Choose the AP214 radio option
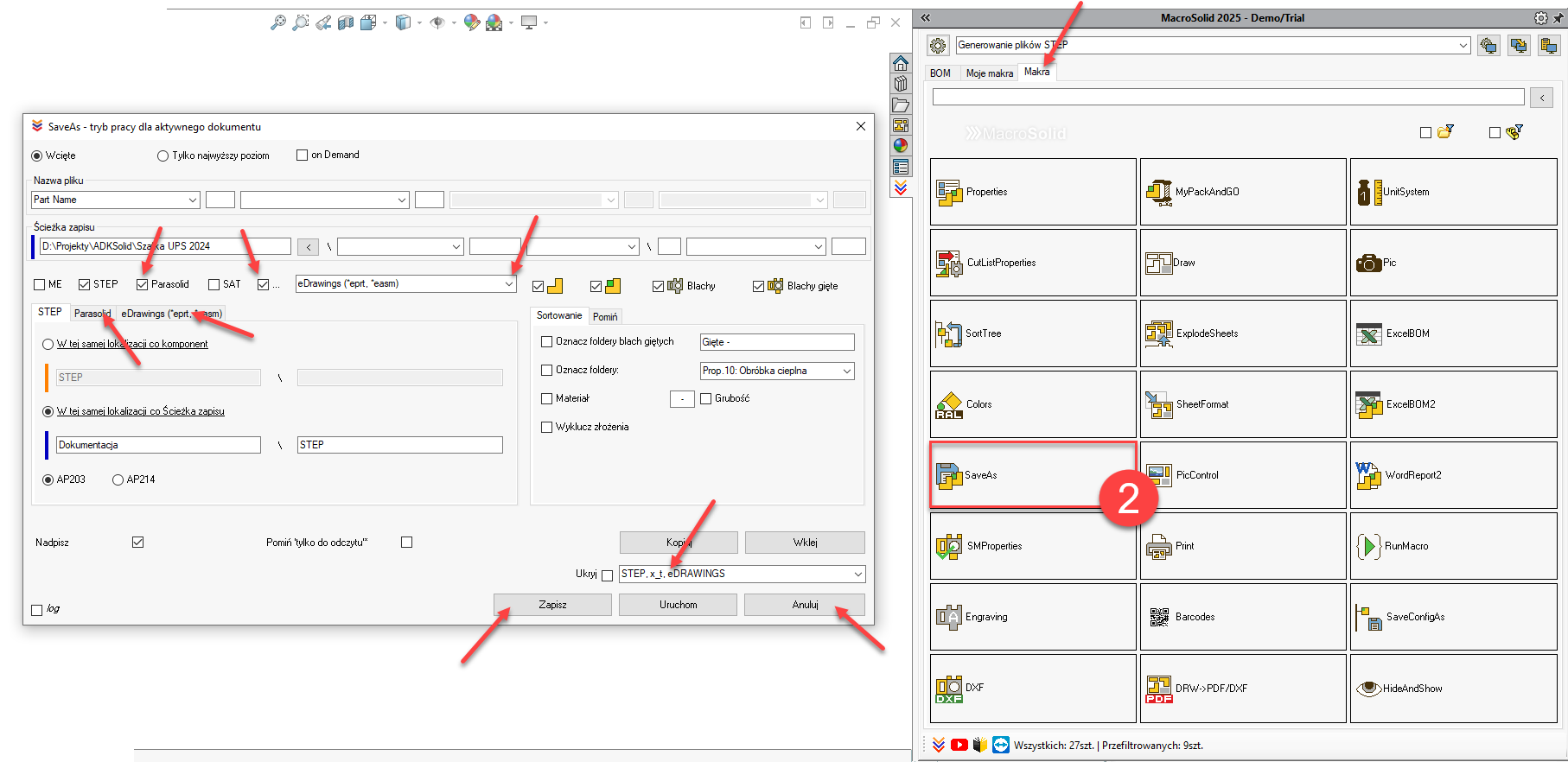The height and width of the screenshot is (762, 1568). point(118,479)
